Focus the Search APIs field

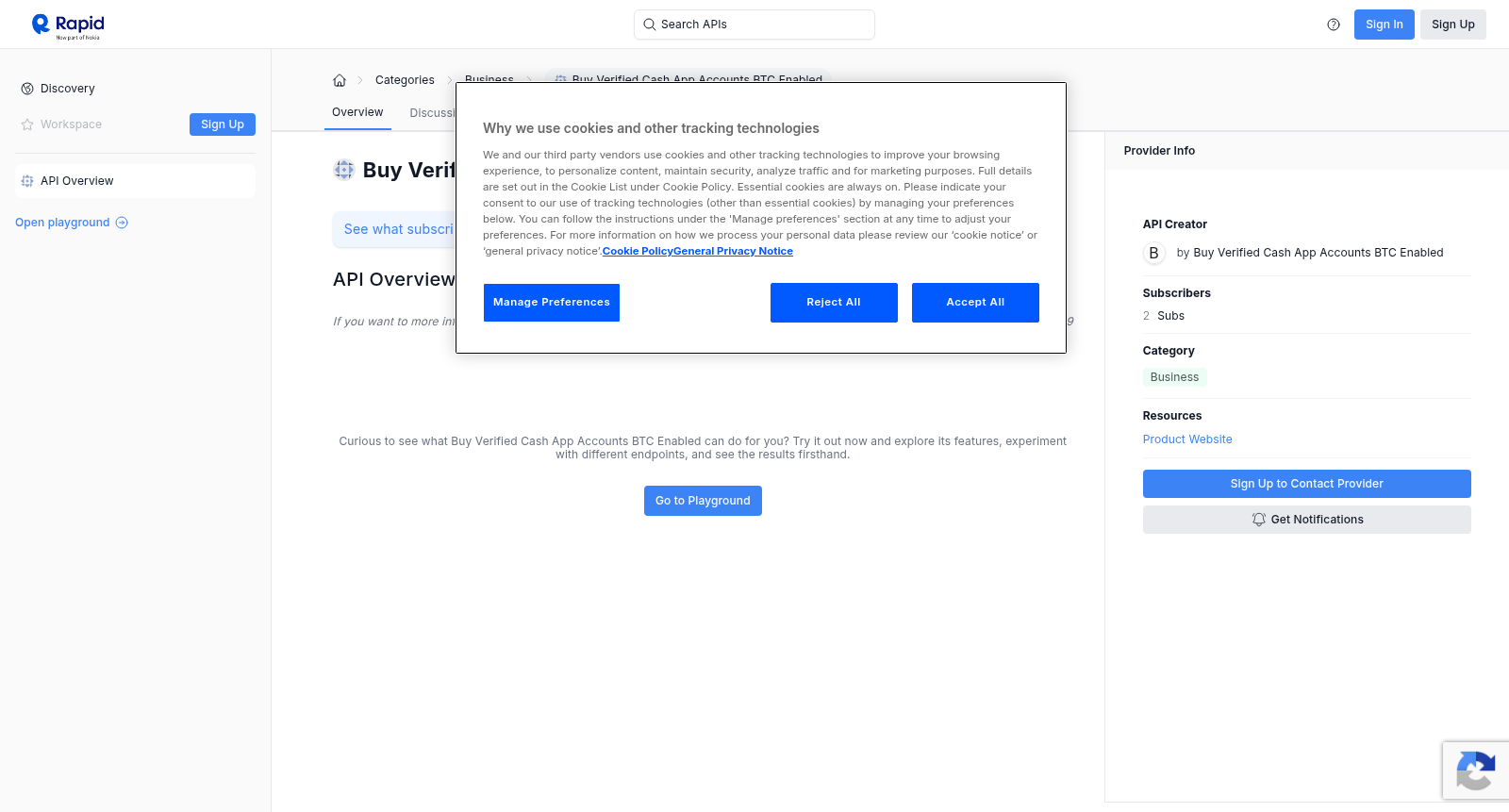pyautogui.click(x=754, y=25)
